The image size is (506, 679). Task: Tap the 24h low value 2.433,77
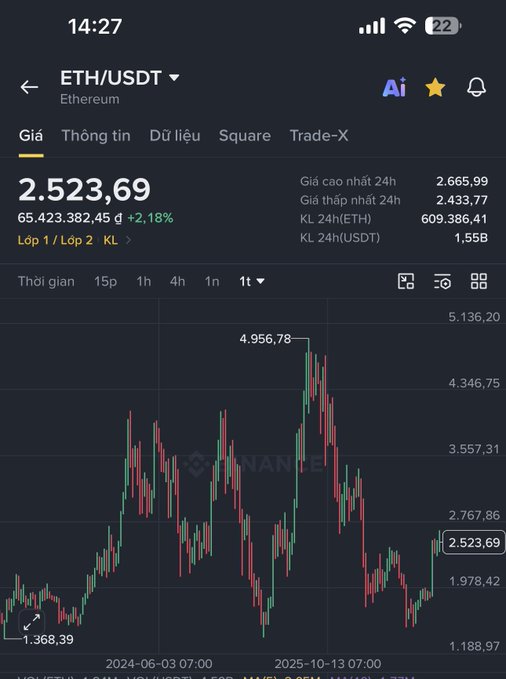462,200
